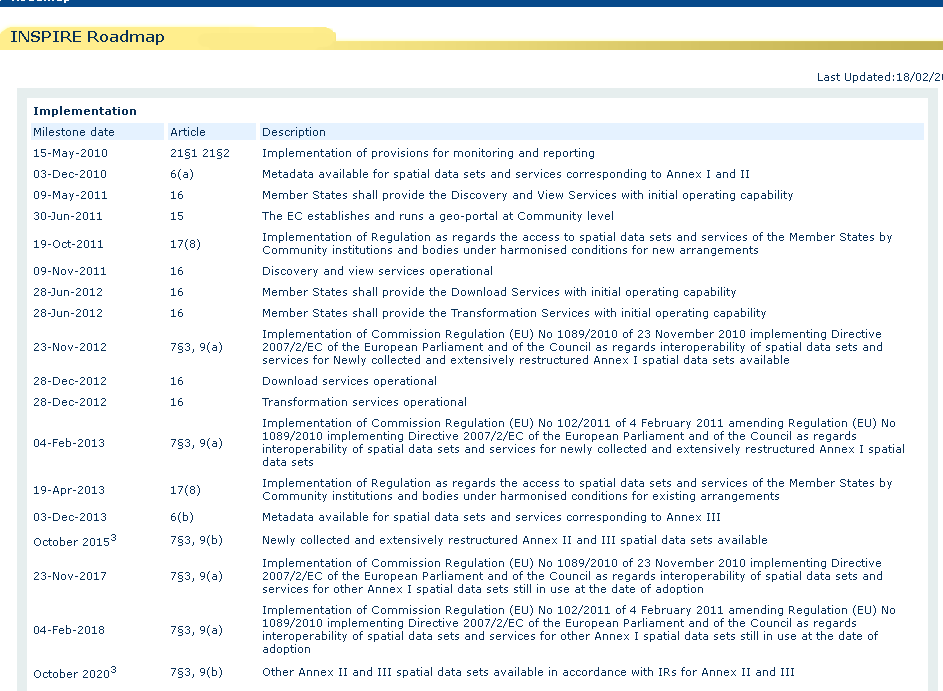Click the INSPIRE Roadmap page heading
Image resolution: width=943 pixels, height=691 pixels.
(87, 37)
